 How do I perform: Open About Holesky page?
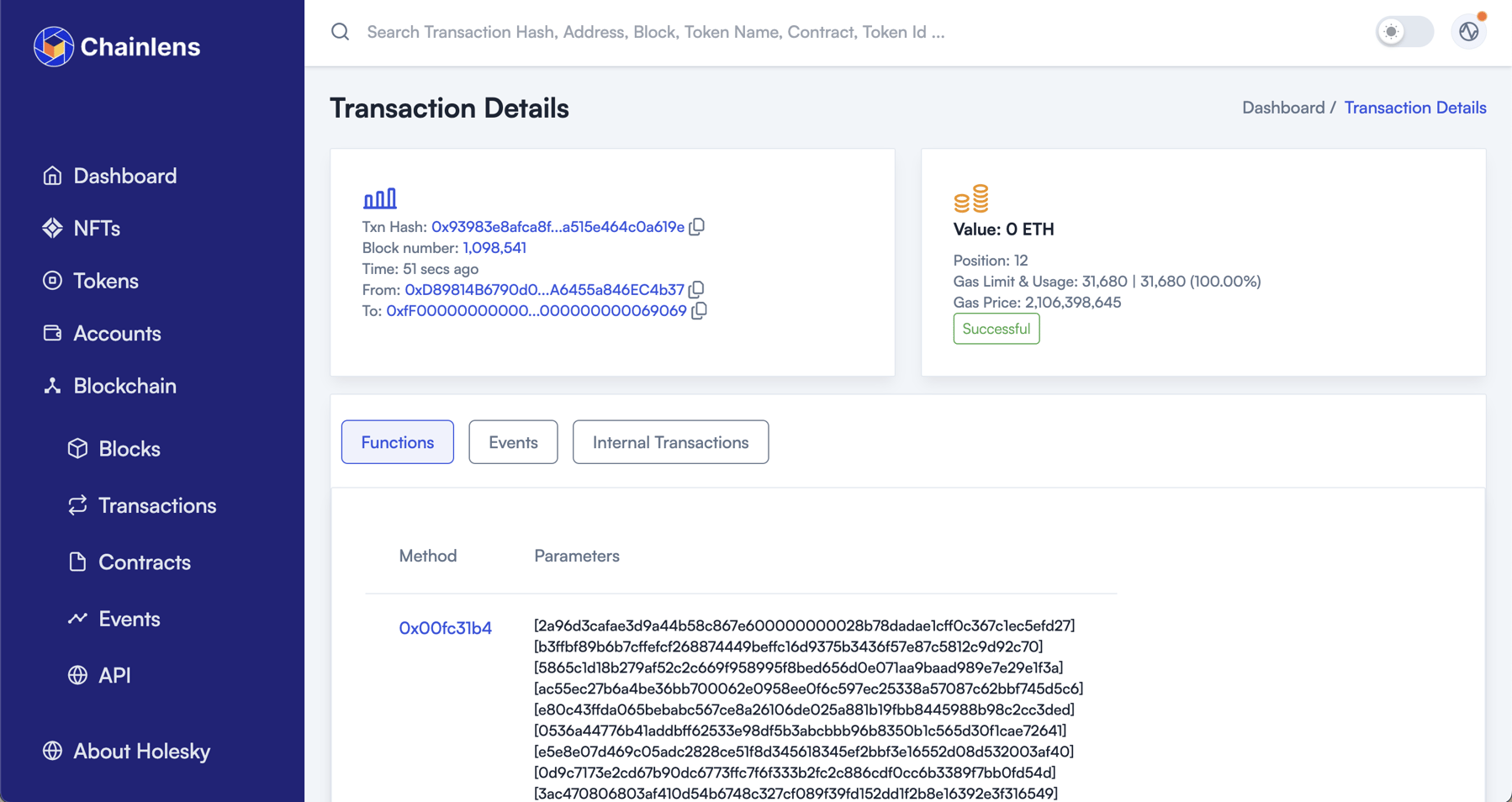coord(141,751)
